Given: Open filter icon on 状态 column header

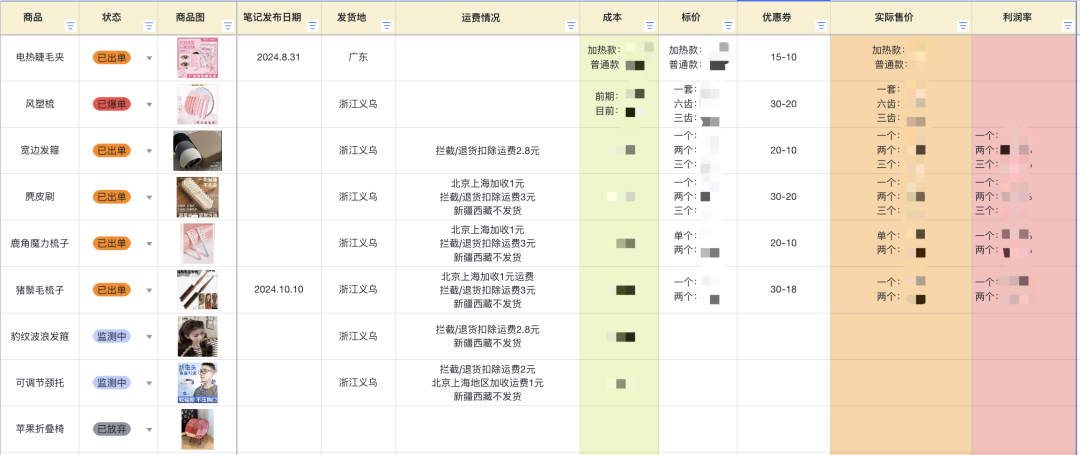Looking at the screenshot, I should 149,25.
